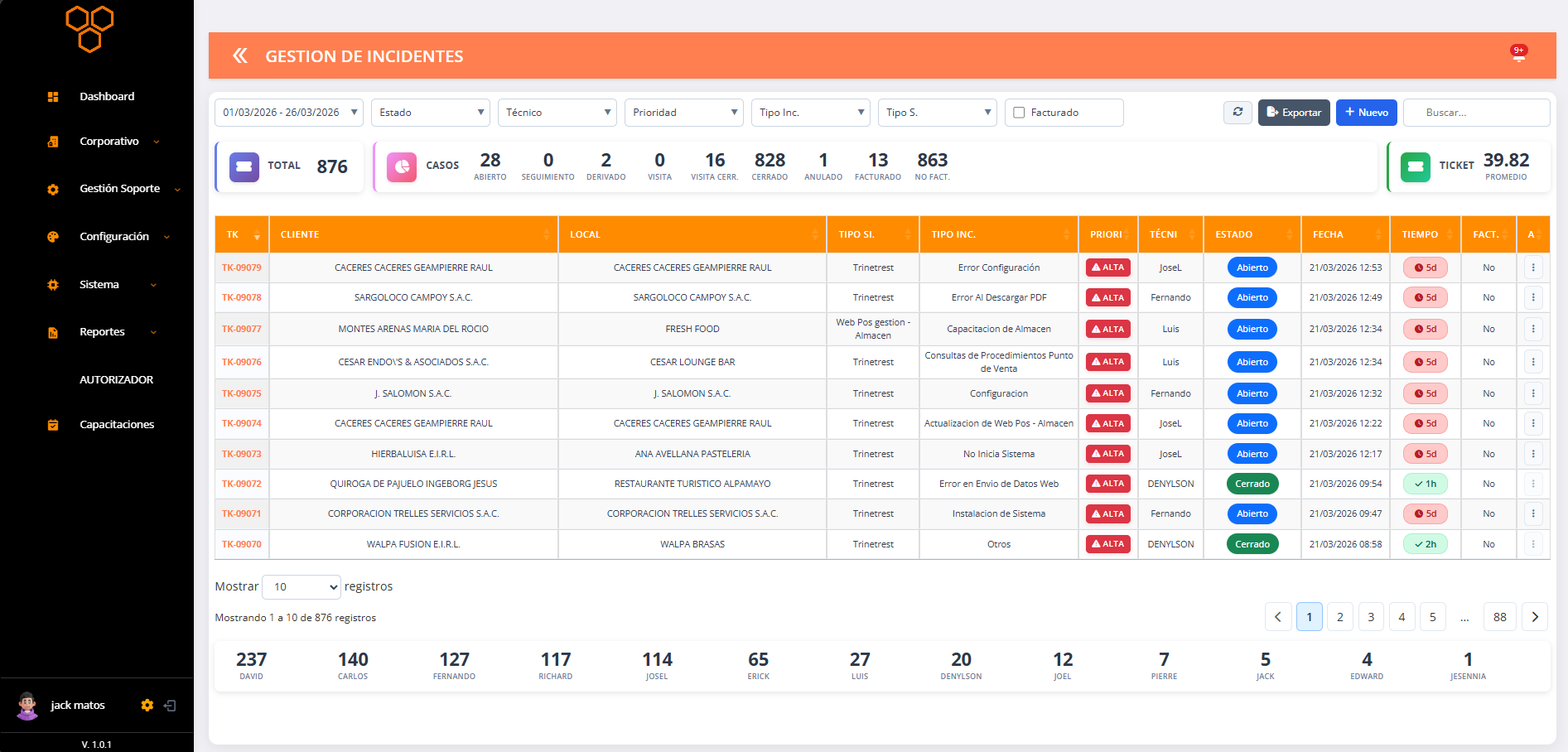Sort table by ESTADO column header
Viewport: 1568px width, 752px height.
pos(1252,234)
